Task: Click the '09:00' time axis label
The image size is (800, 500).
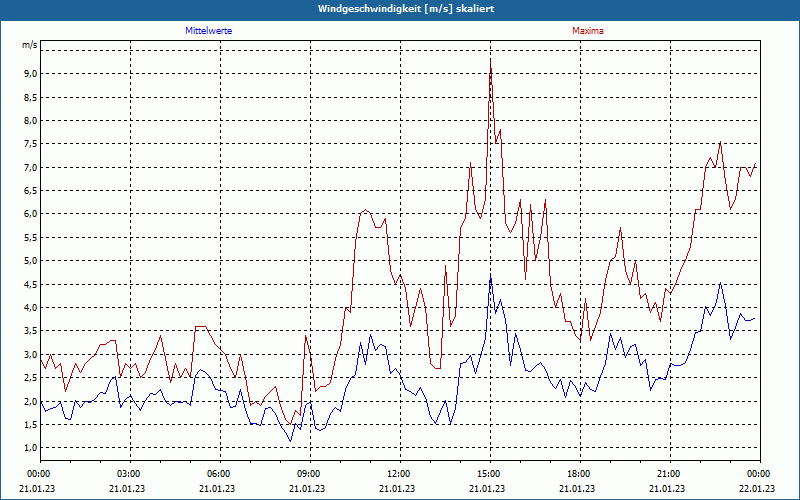Action: click(x=307, y=474)
